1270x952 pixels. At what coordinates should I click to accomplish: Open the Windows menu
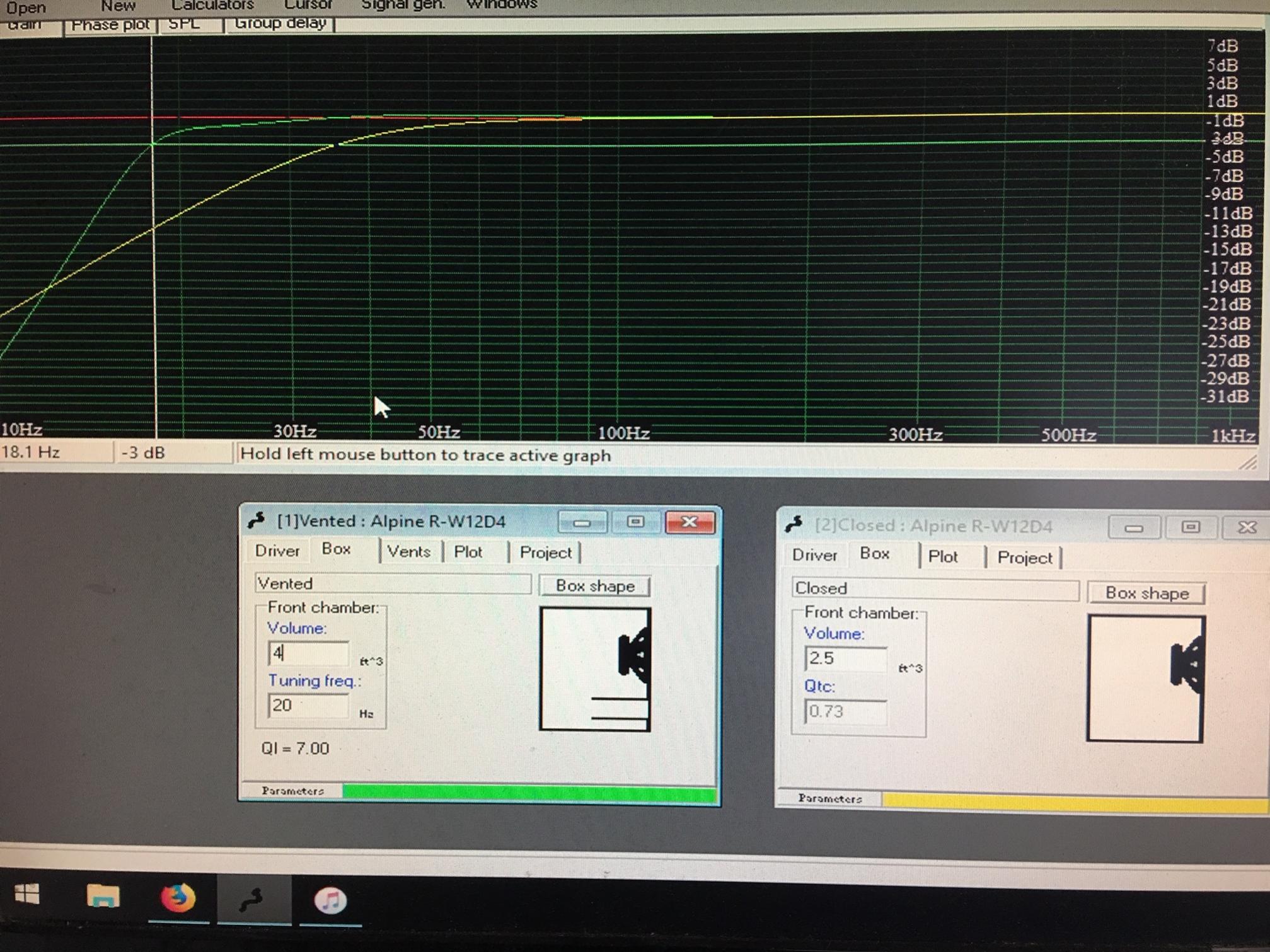tap(502, 5)
